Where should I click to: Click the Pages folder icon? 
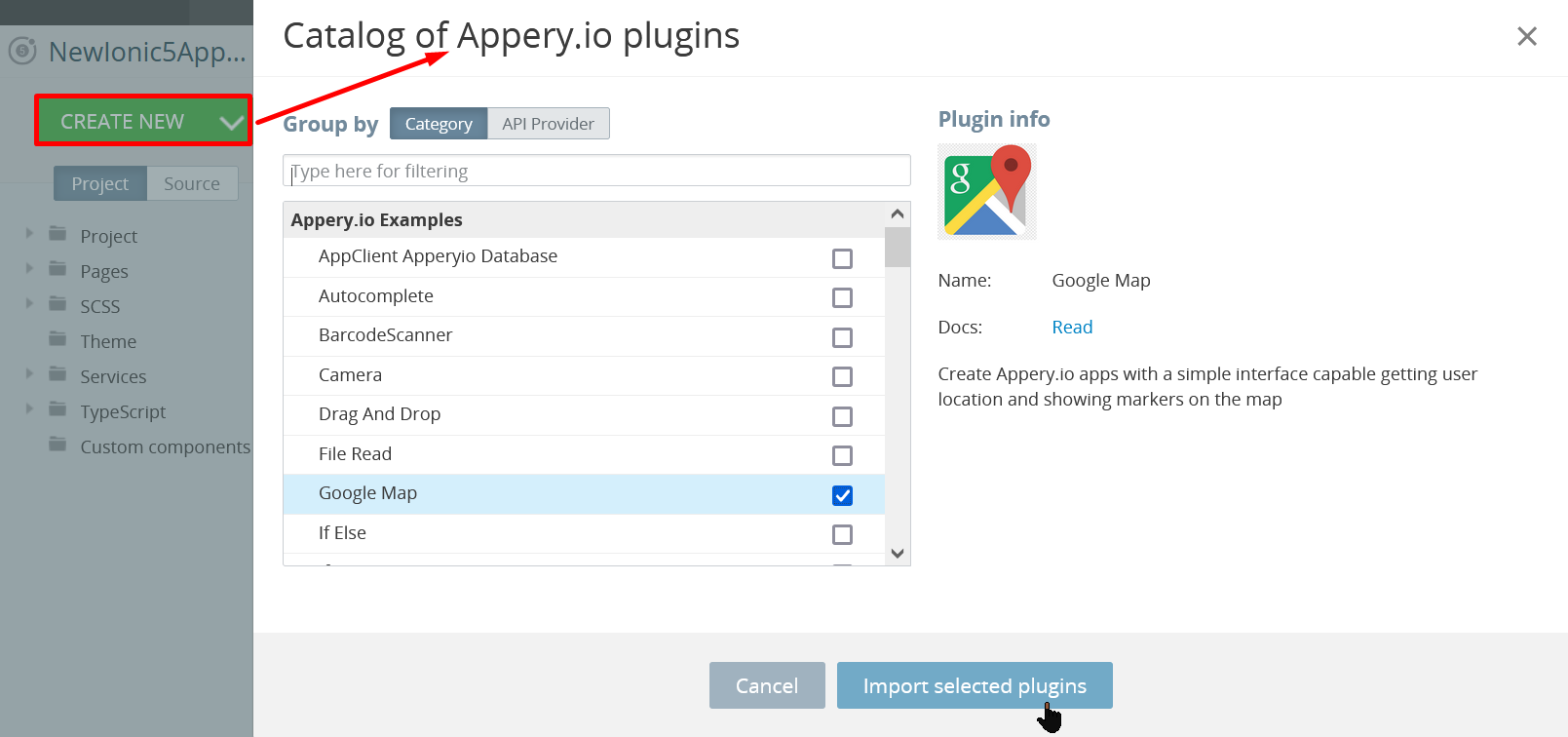tap(58, 269)
